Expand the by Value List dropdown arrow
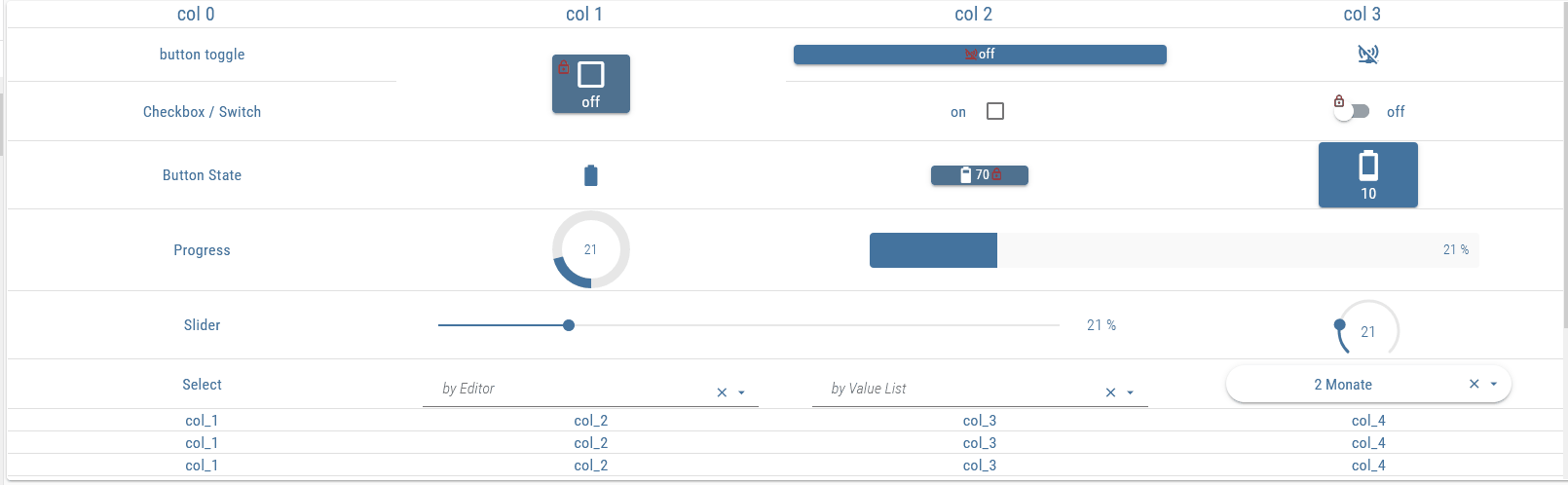1568x485 pixels. tap(1131, 392)
